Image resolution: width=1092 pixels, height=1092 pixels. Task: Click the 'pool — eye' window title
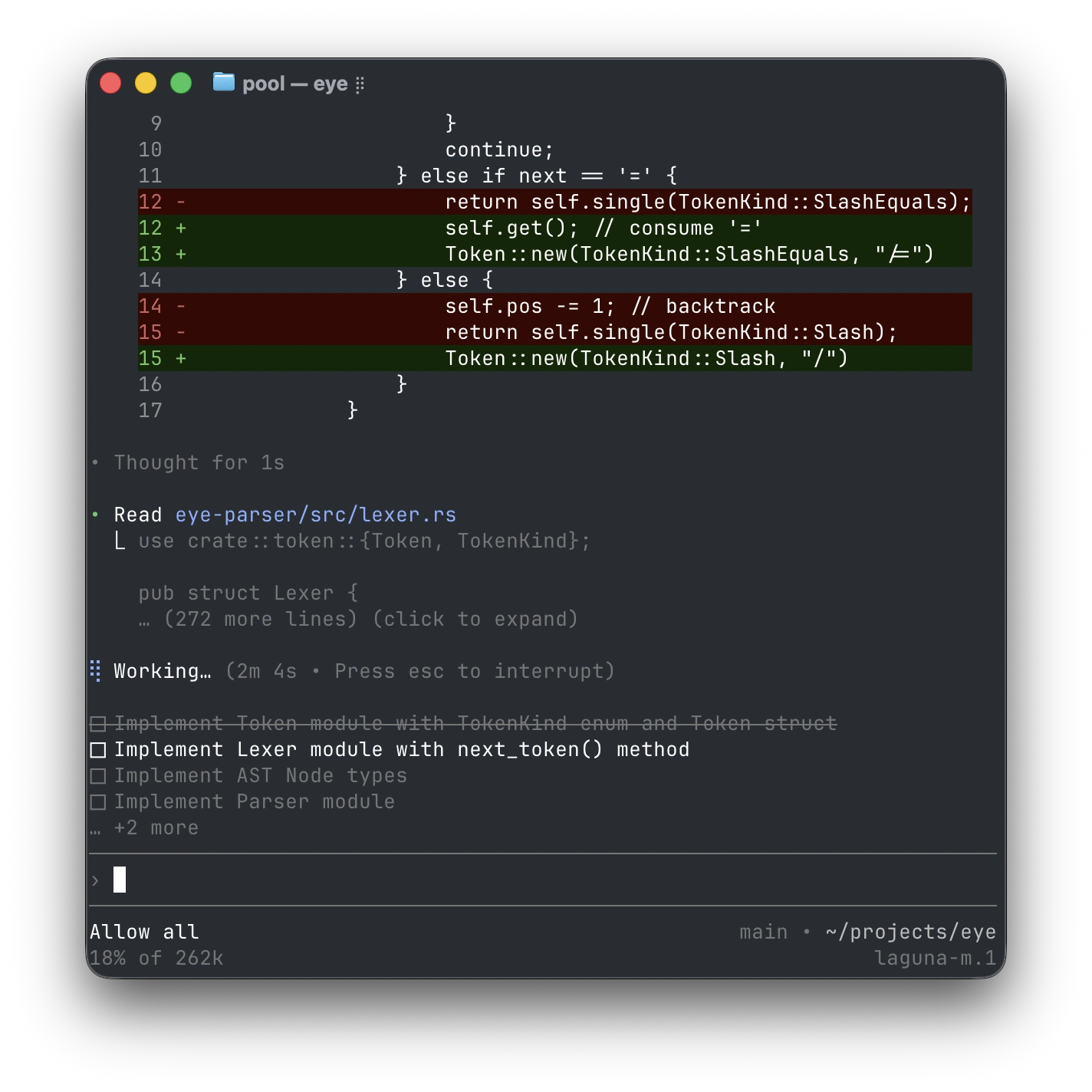295,84
